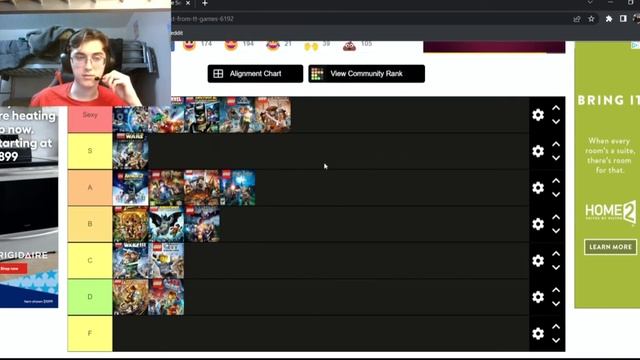Select the S tier label

90,151
